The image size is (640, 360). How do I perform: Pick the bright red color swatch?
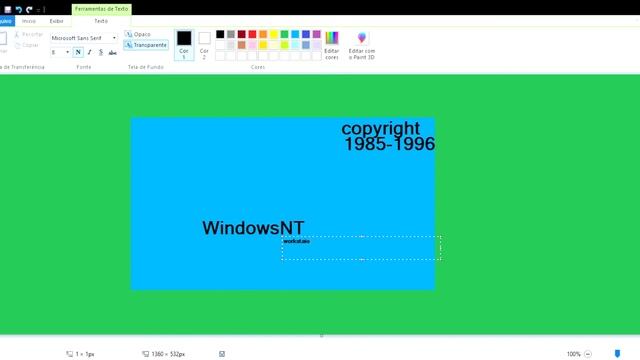pos(252,34)
